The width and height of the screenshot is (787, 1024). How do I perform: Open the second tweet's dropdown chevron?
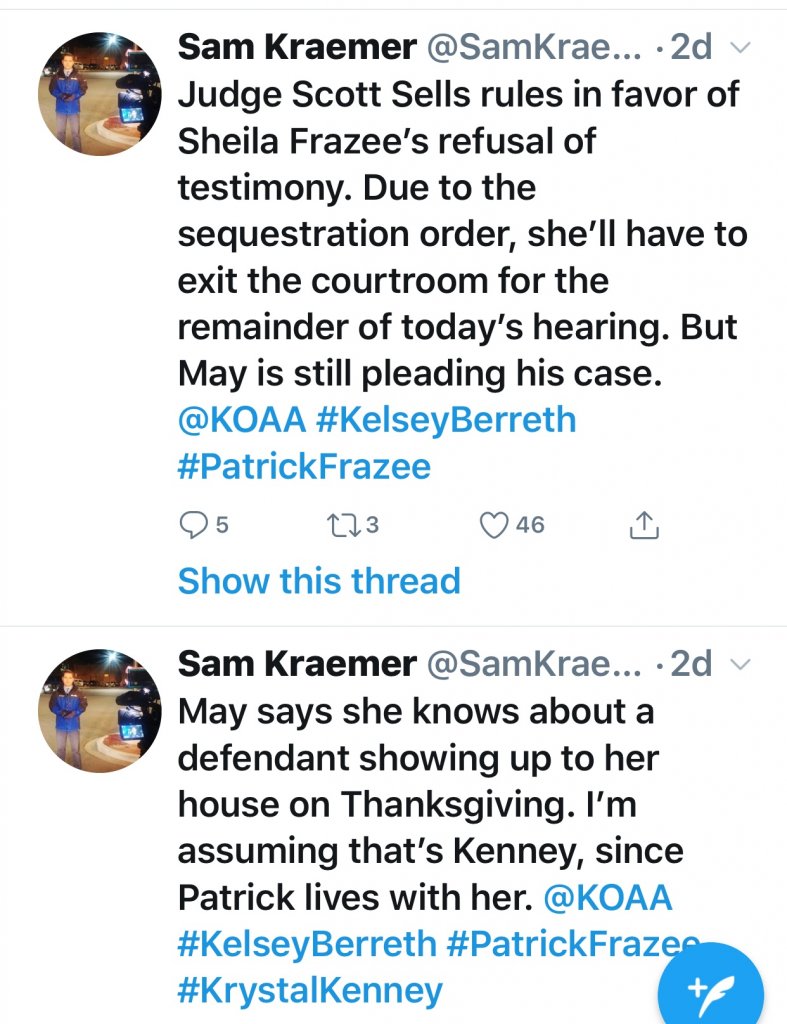pos(741,664)
